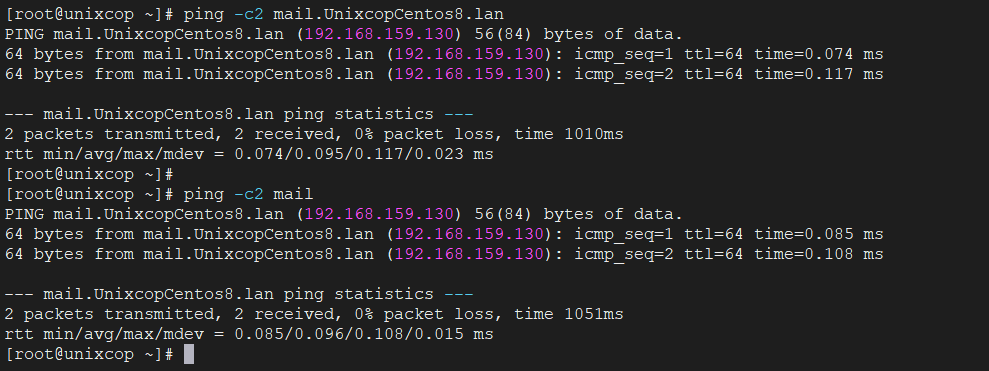Click the first ping -c2 mail.UnixcopCentos8.lan command
Image resolution: width=989 pixels, height=371 pixels.
coord(344,14)
